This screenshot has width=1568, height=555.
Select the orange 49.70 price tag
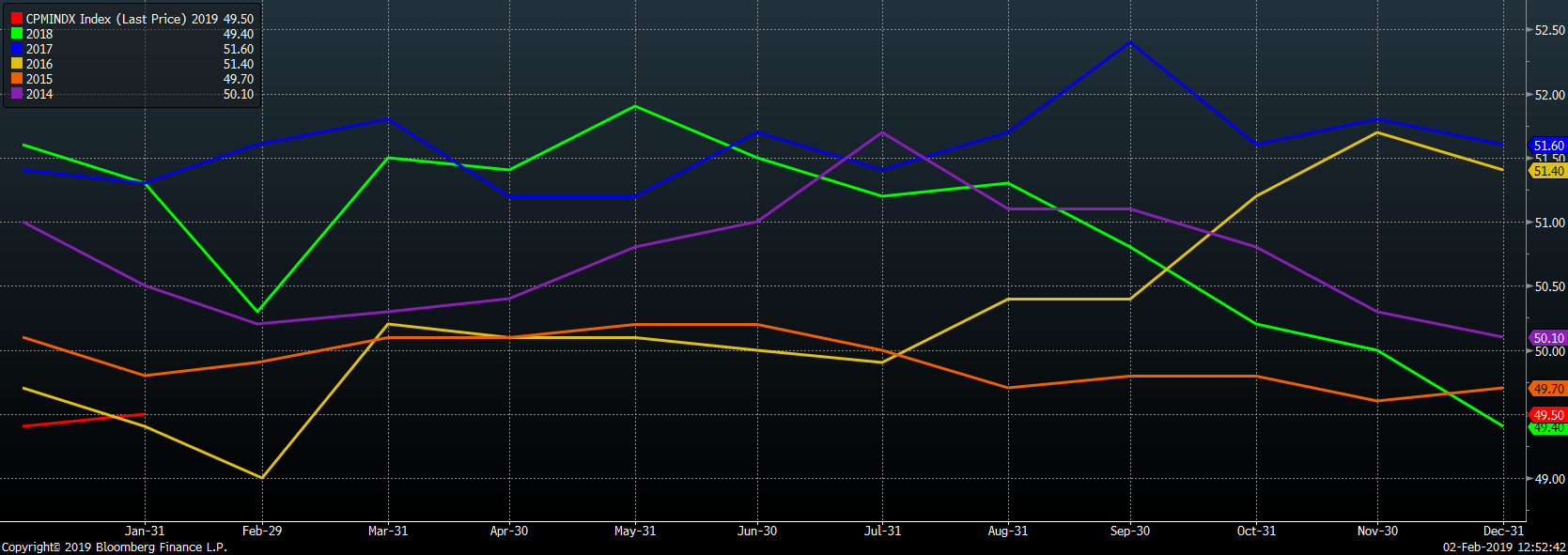coord(1548,389)
